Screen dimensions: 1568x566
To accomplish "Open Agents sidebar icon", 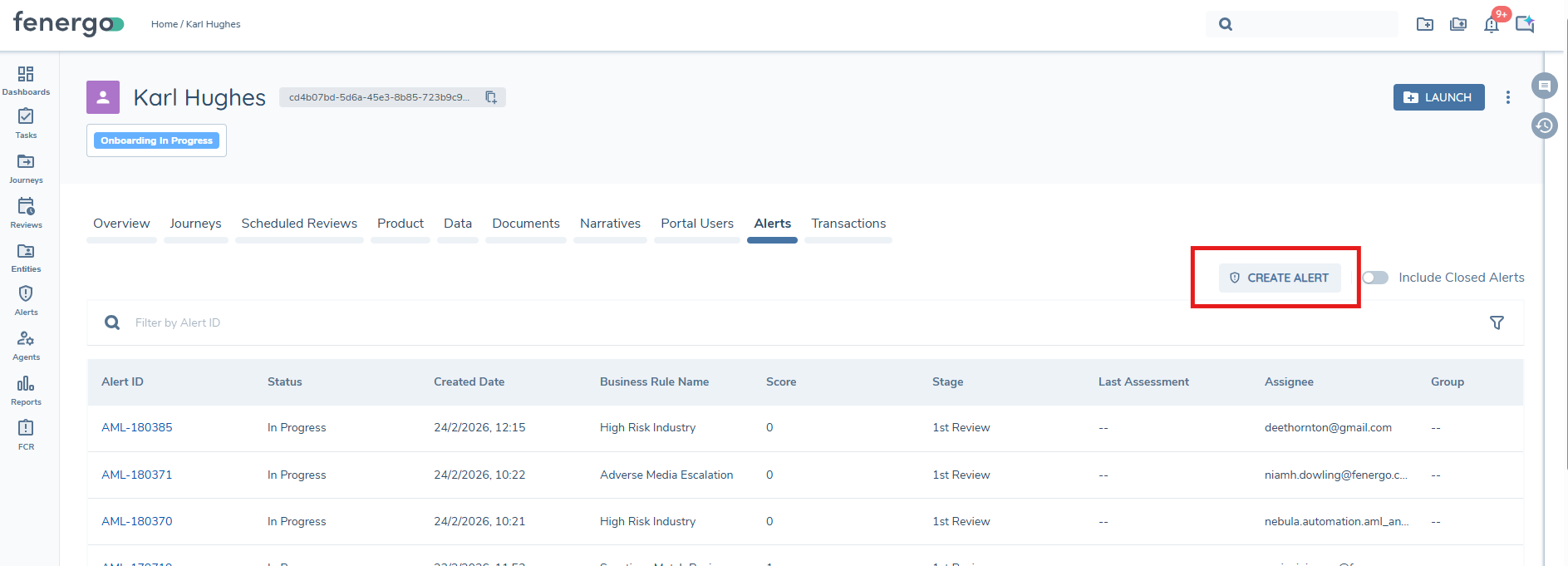I will (26, 345).
